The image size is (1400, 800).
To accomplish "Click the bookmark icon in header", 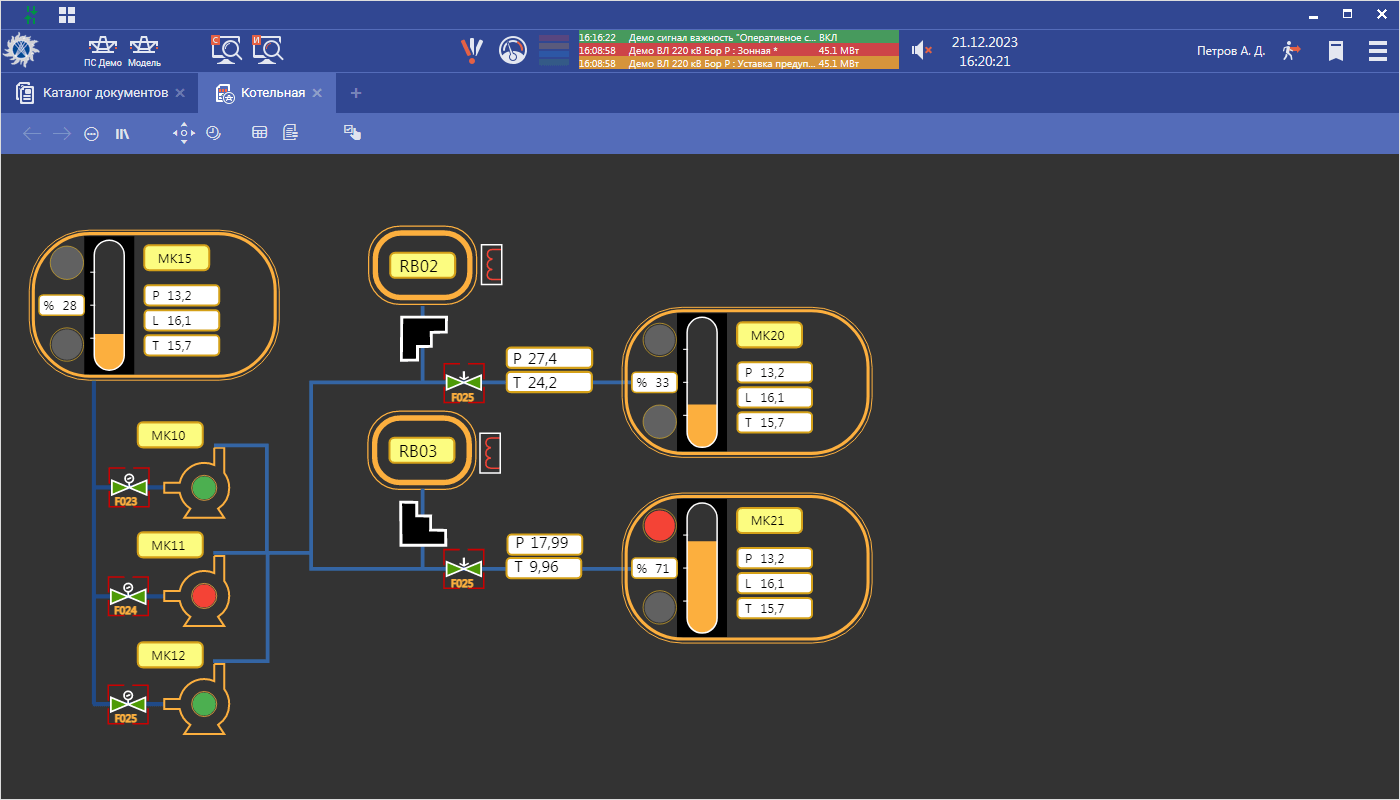I will pyautogui.click(x=1335, y=51).
